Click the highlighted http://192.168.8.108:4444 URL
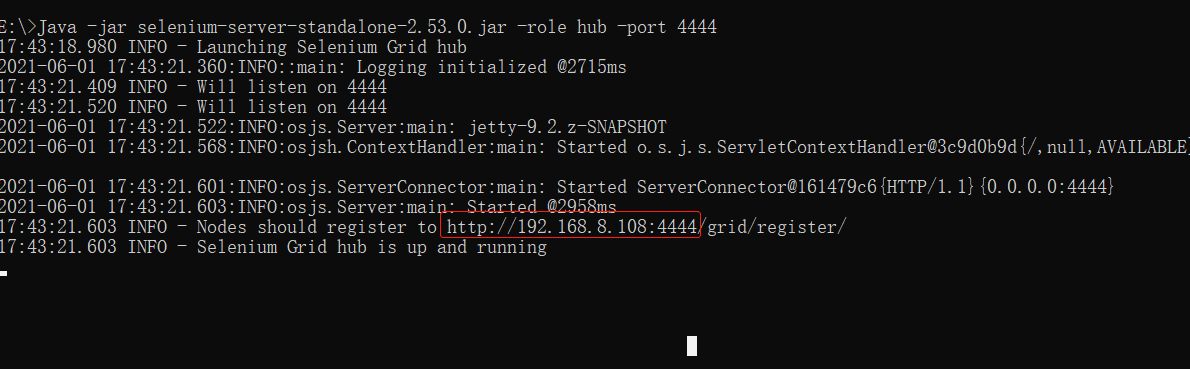The image size is (1190, 369). [x=569, y=226]
